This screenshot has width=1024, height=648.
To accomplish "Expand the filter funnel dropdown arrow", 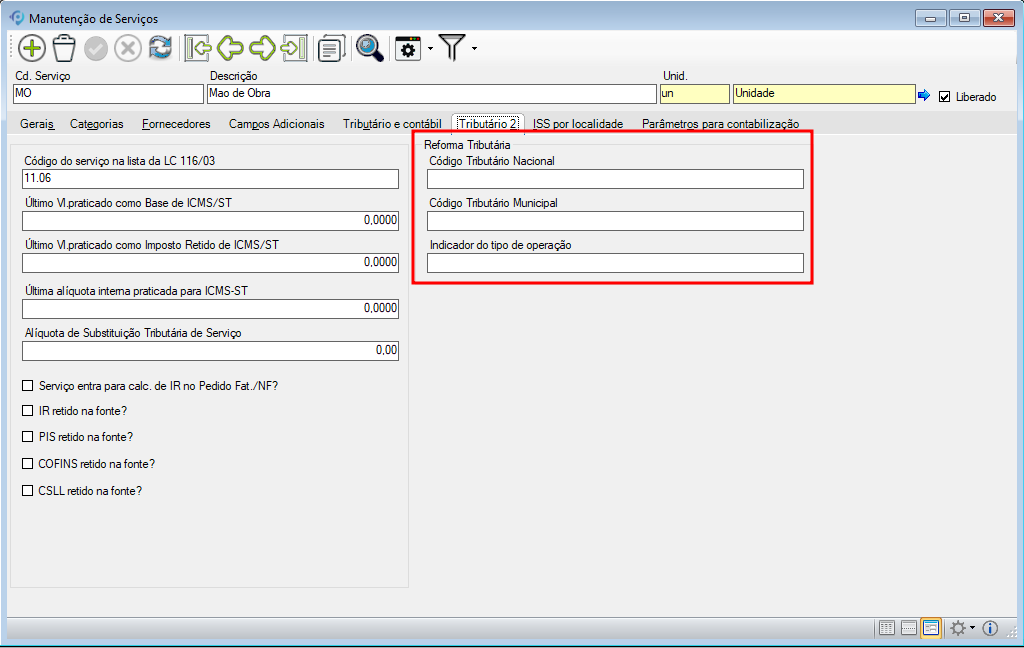I will pyautogui.click(x=474, y=48).
